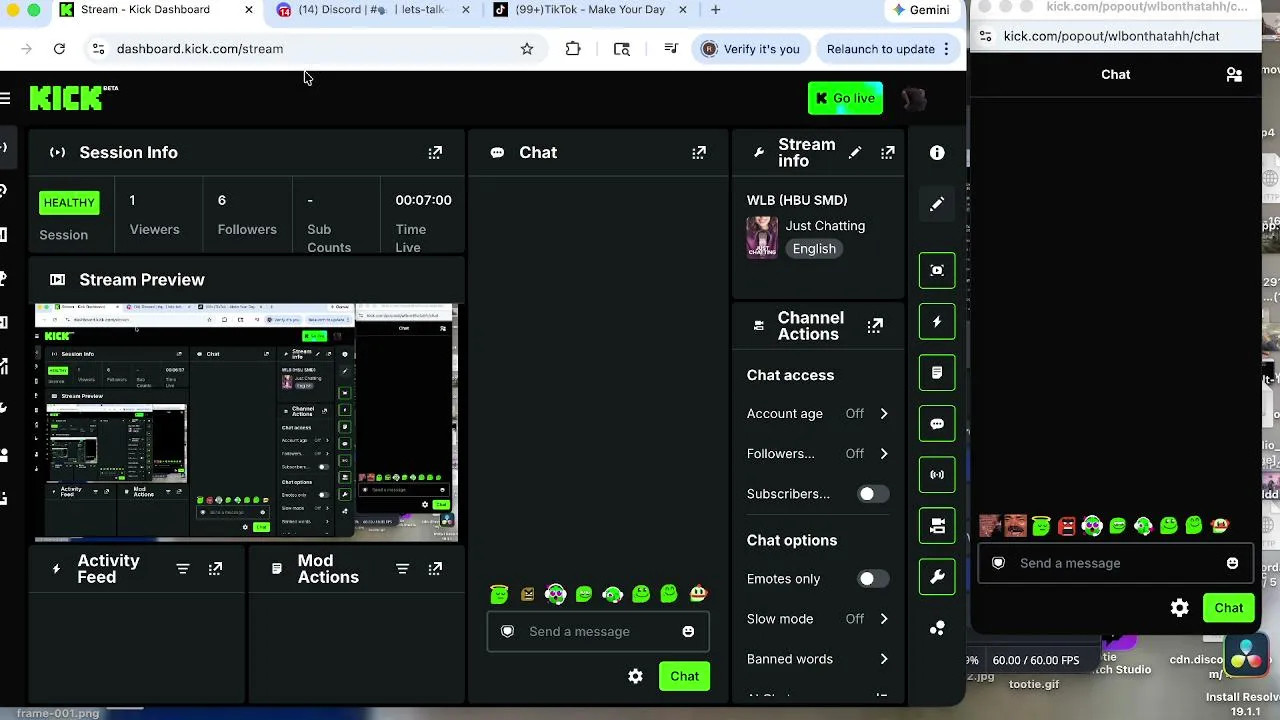The height and width of the screenshot is (720, 1280).
Task: Toggle Session Info panel via broadcast icon
Action: pos(937,475)
